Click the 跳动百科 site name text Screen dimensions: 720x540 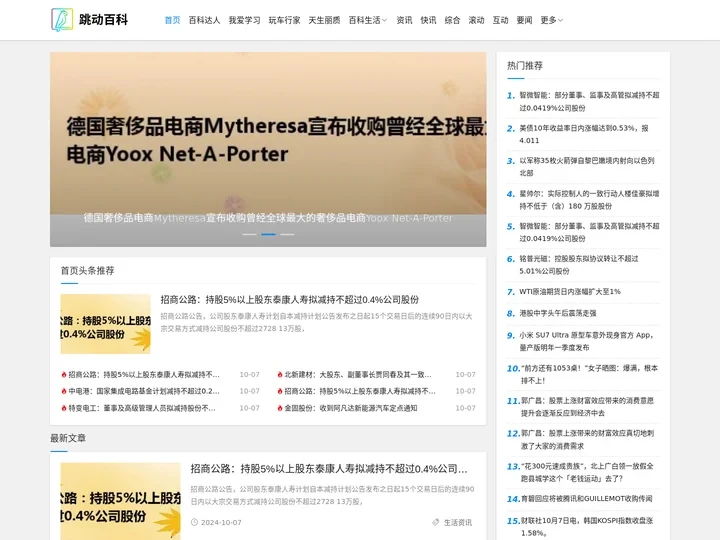point(103,20)
